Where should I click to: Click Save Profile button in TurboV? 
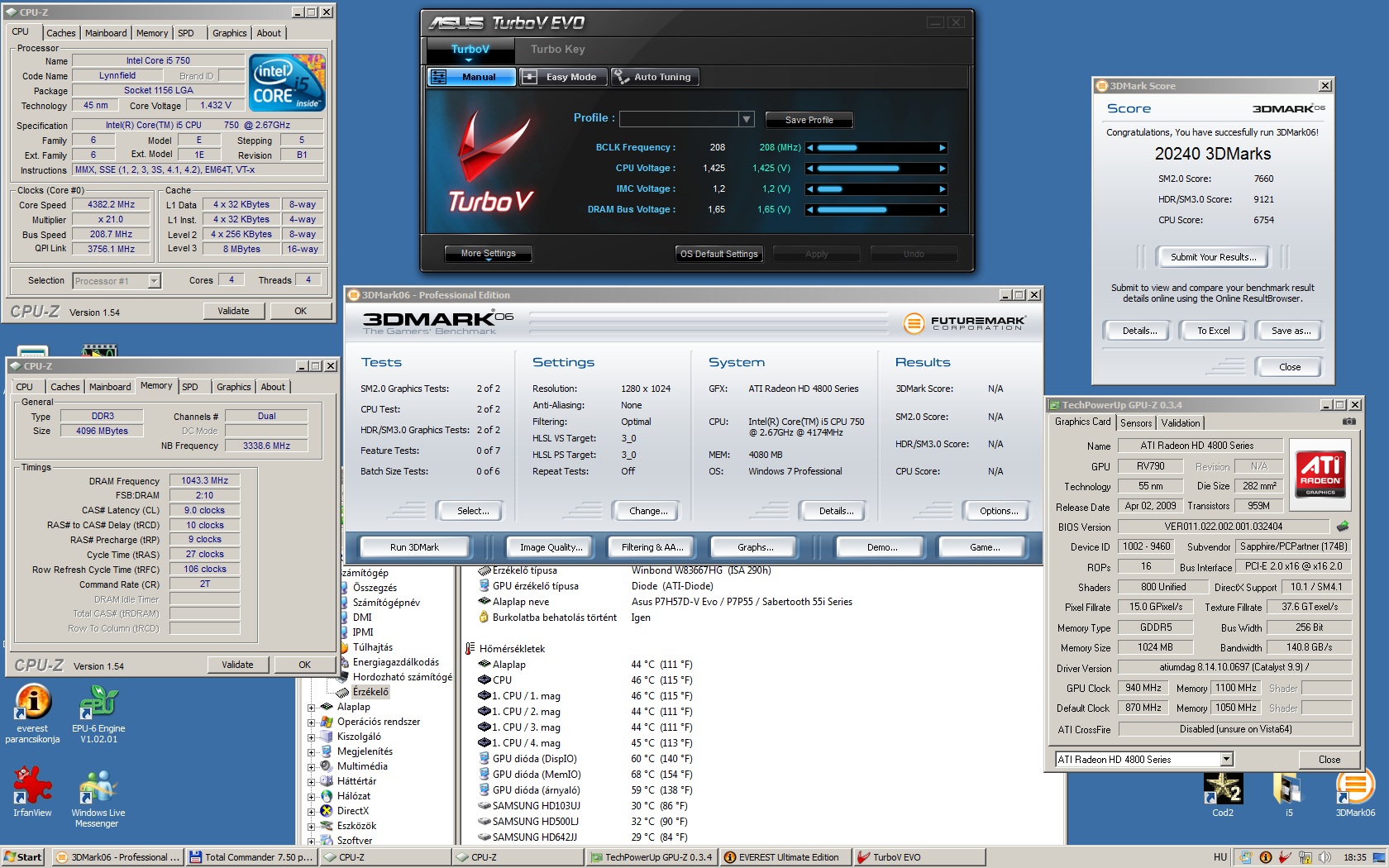(809, 120)
